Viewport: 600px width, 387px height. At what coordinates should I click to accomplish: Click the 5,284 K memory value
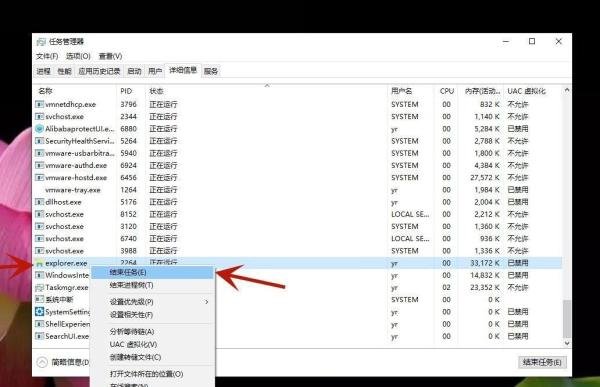point(487,129)
